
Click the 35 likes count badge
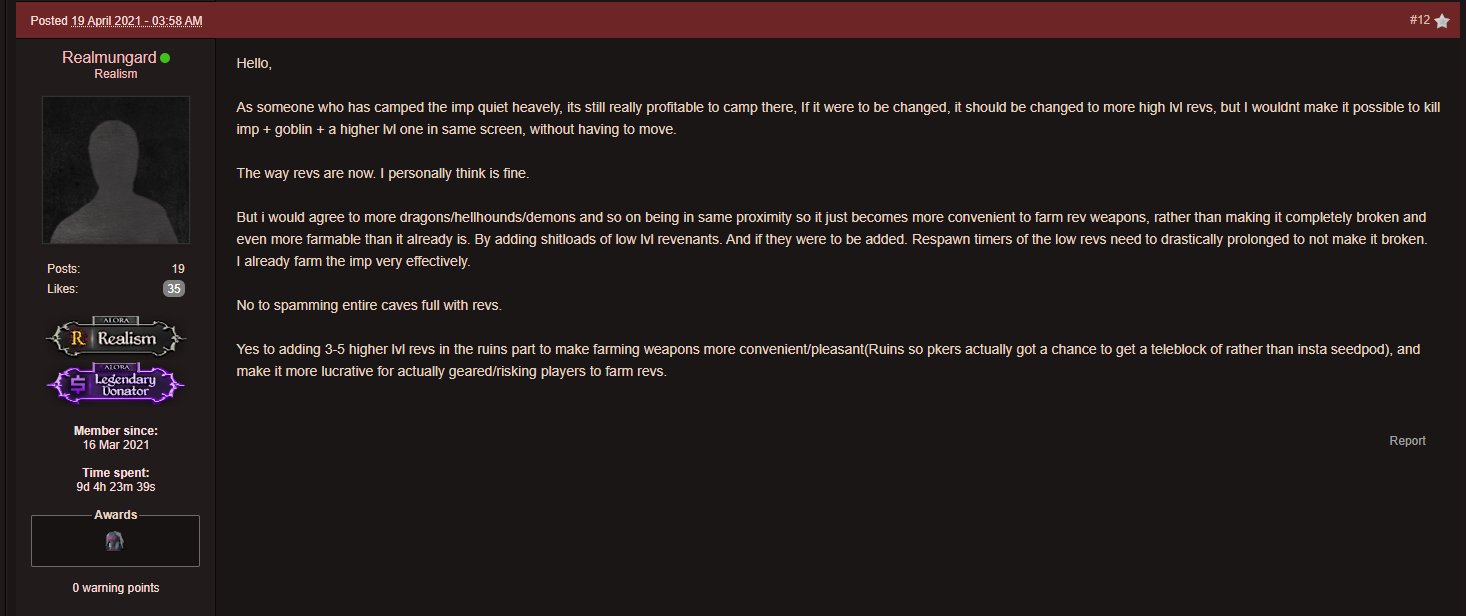tap(174, 289)
